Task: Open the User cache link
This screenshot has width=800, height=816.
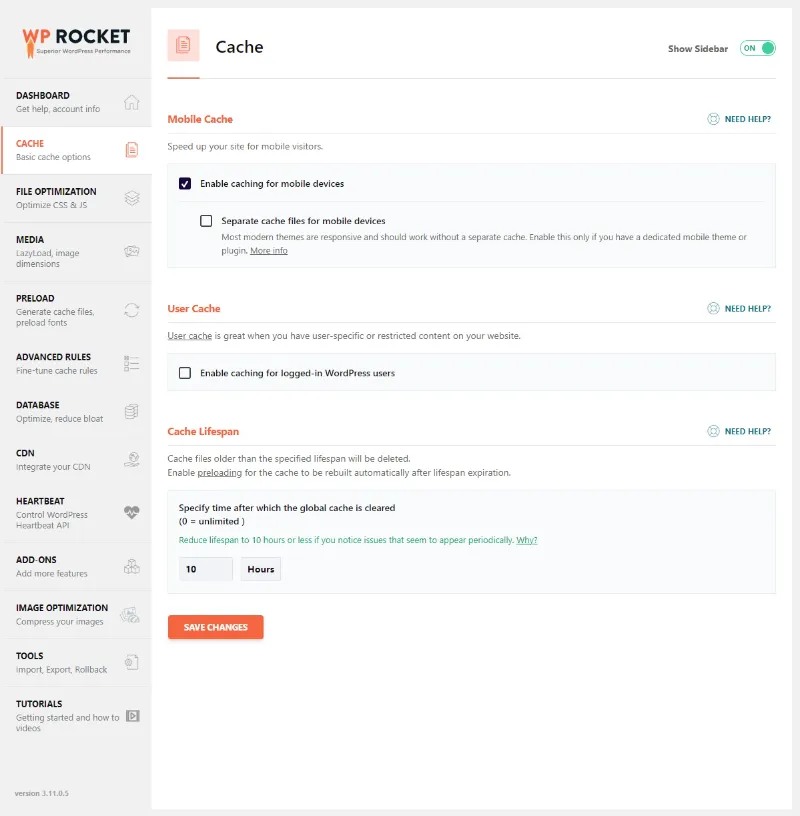Action: pos(189,335)
